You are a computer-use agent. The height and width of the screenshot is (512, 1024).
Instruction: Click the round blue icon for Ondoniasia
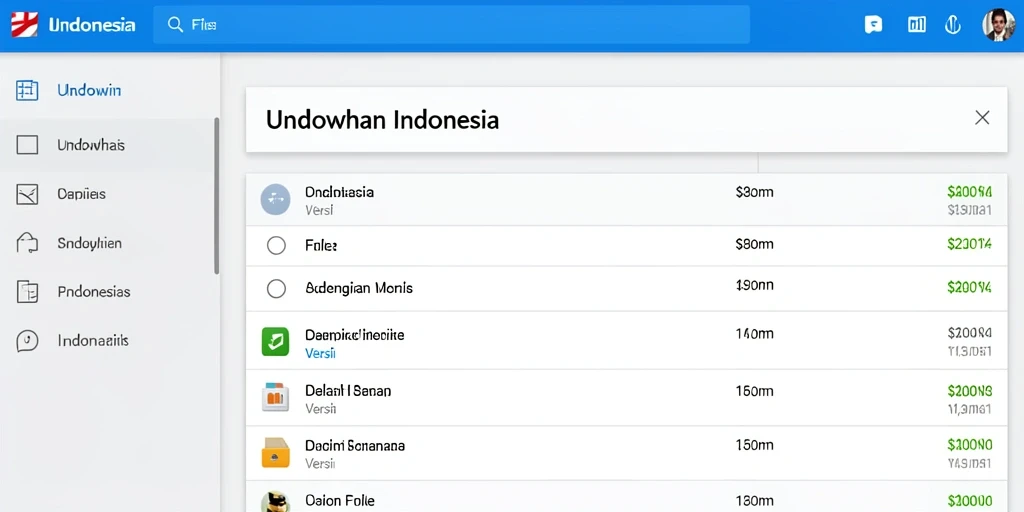pos(276,200)
